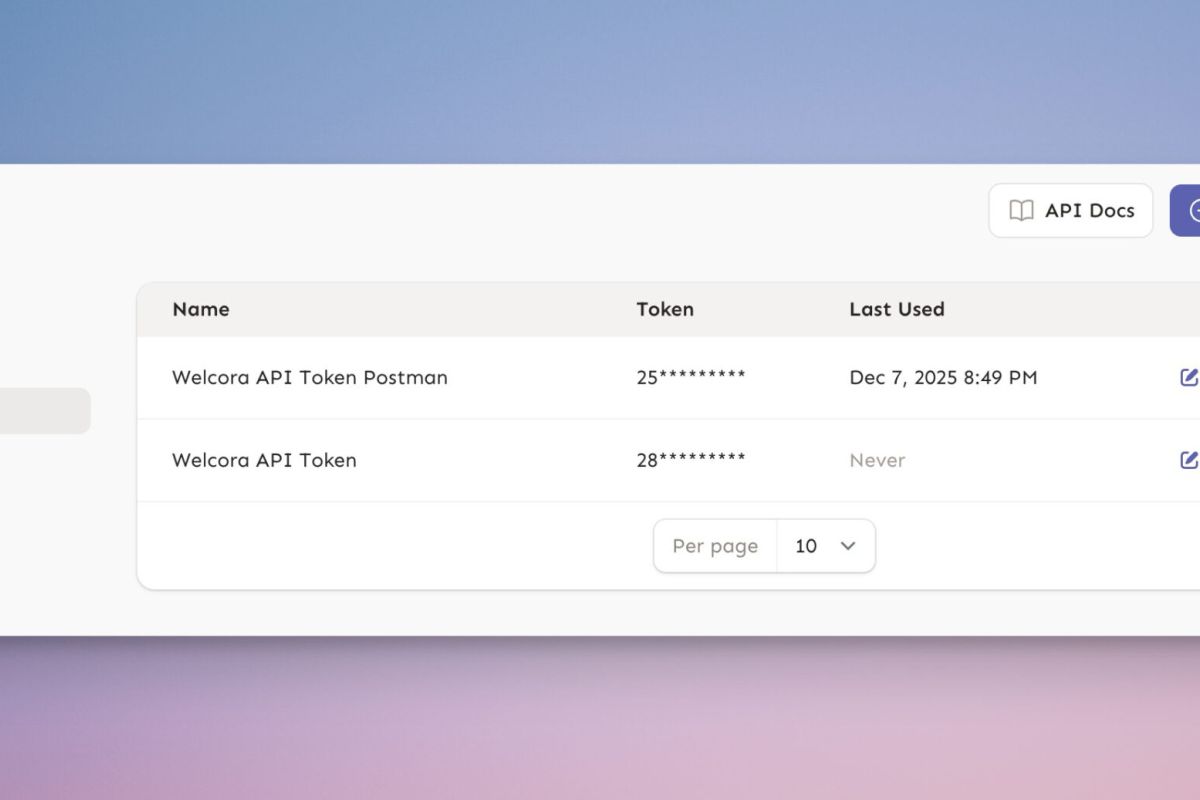
Task: Click the blank pagination footer left of Per page
Action: point(400,546)
